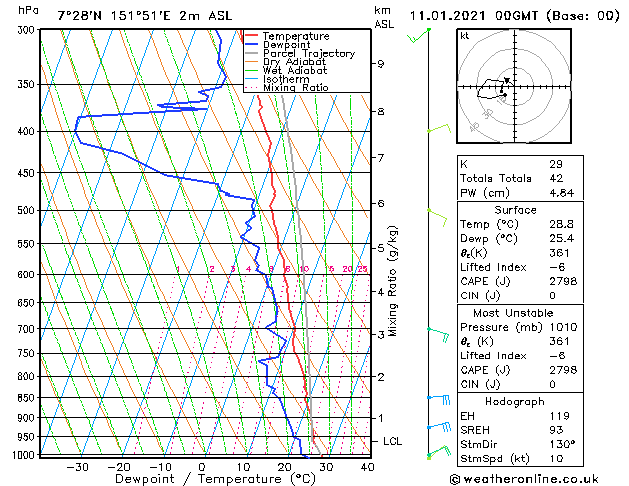Click the station coordinates '7°28'N 151°51'E 2m ASL'
The height and width of the screenshot is (486, 629).
pos(145,16)
